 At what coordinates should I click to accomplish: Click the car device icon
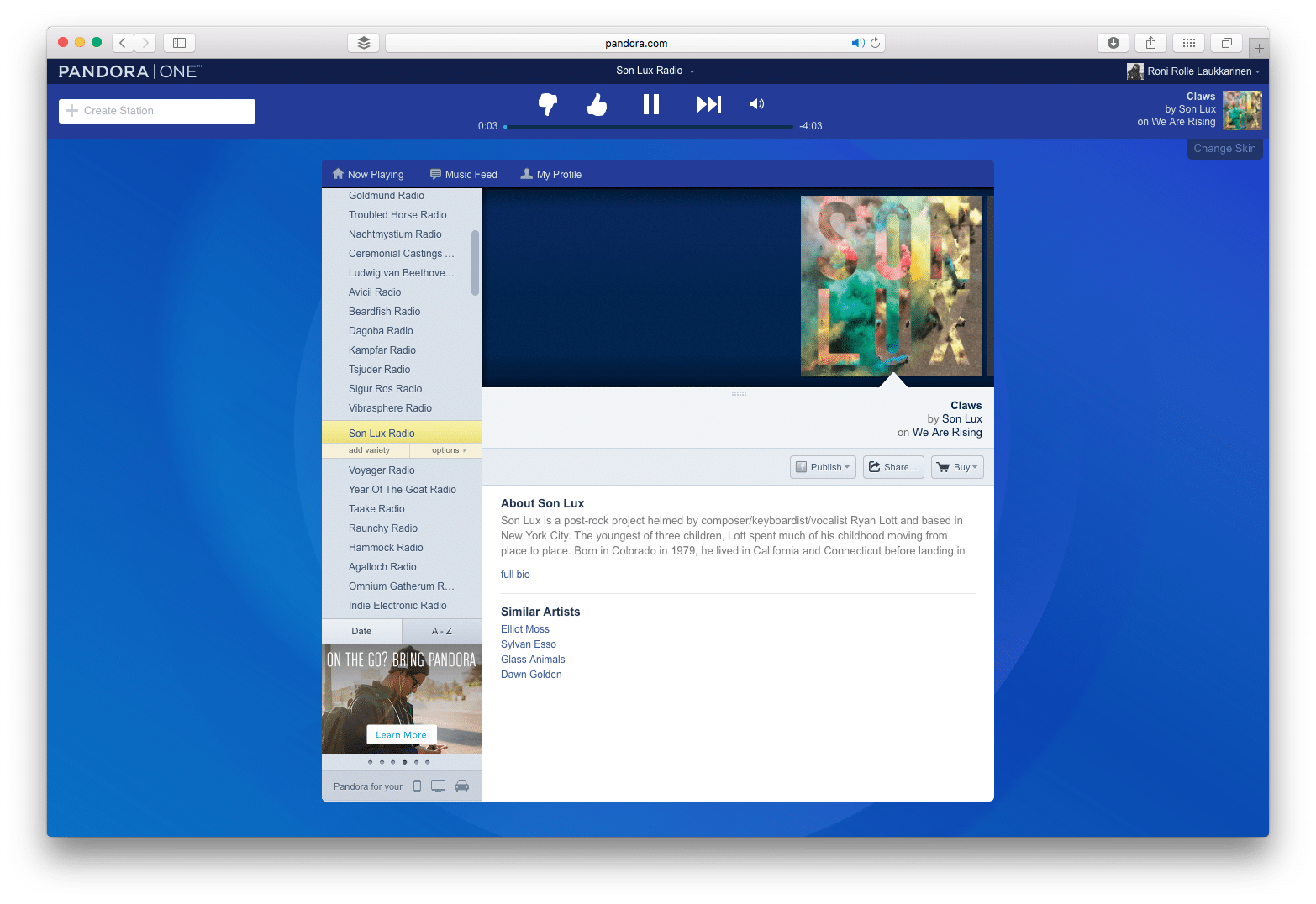point(461,786)
